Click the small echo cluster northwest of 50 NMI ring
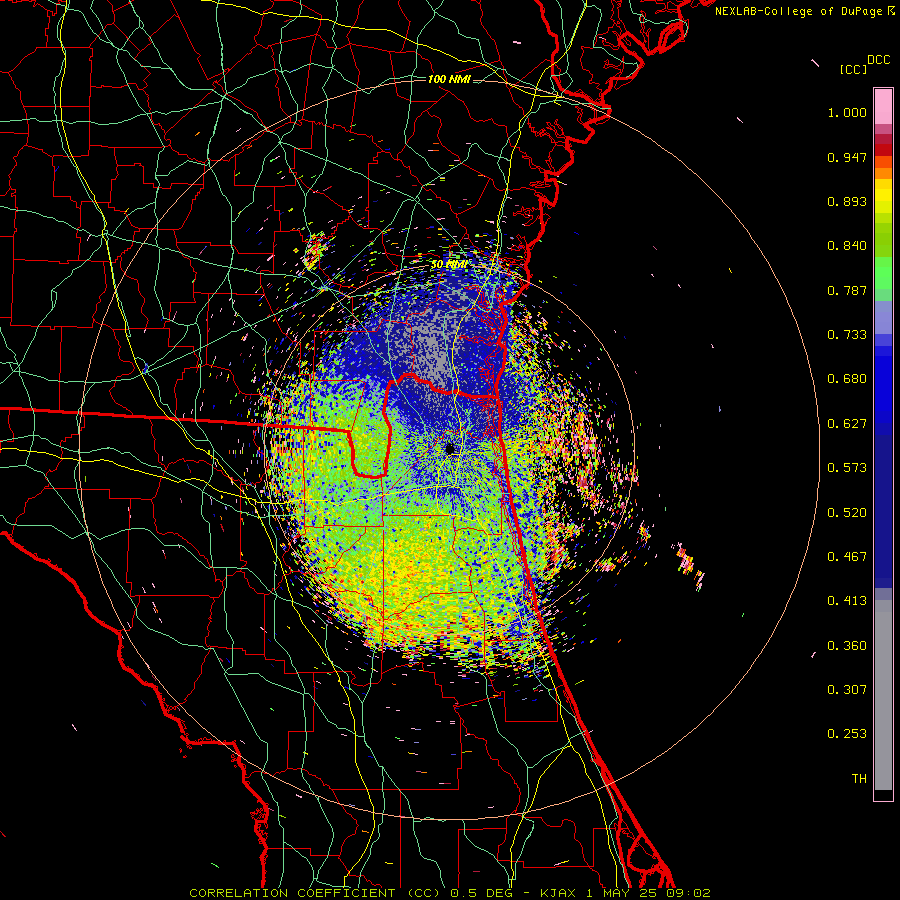 point(315,251)
